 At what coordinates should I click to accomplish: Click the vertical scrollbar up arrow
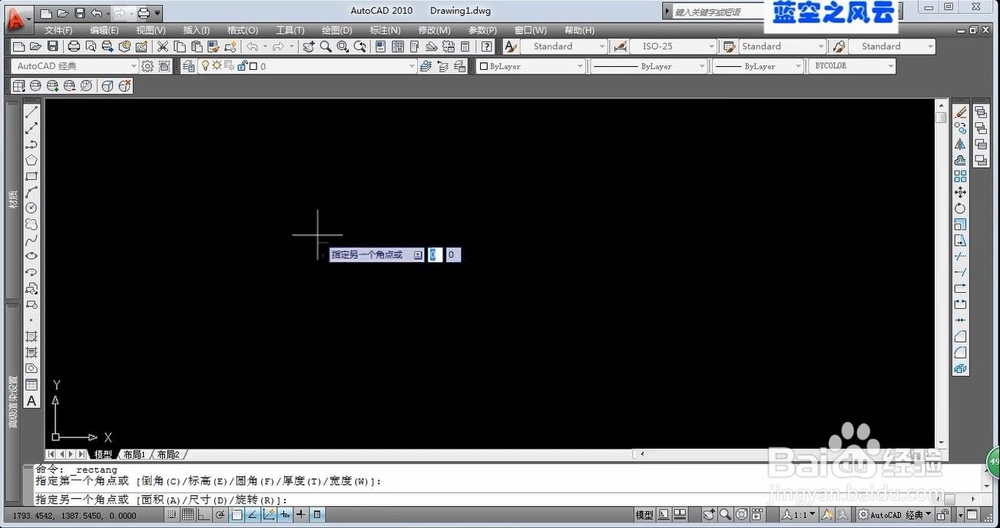click(941, 105)
